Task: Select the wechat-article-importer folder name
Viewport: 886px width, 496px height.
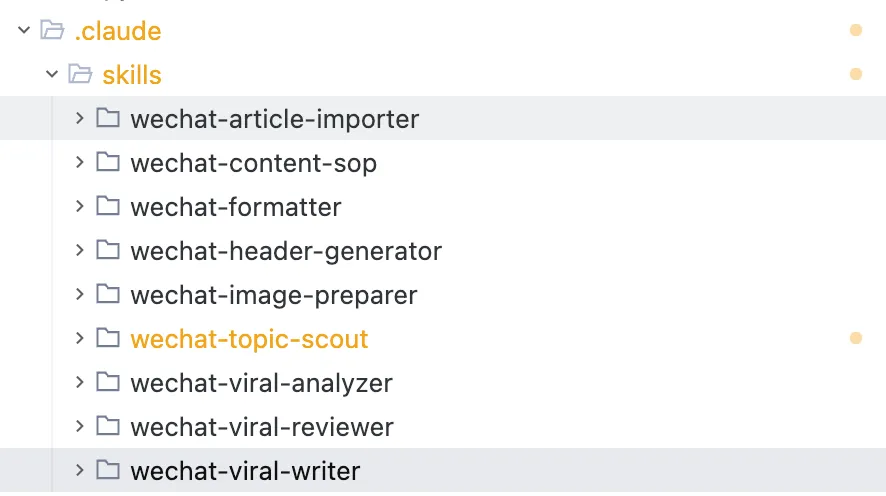Action: click(x=274, y=119)
